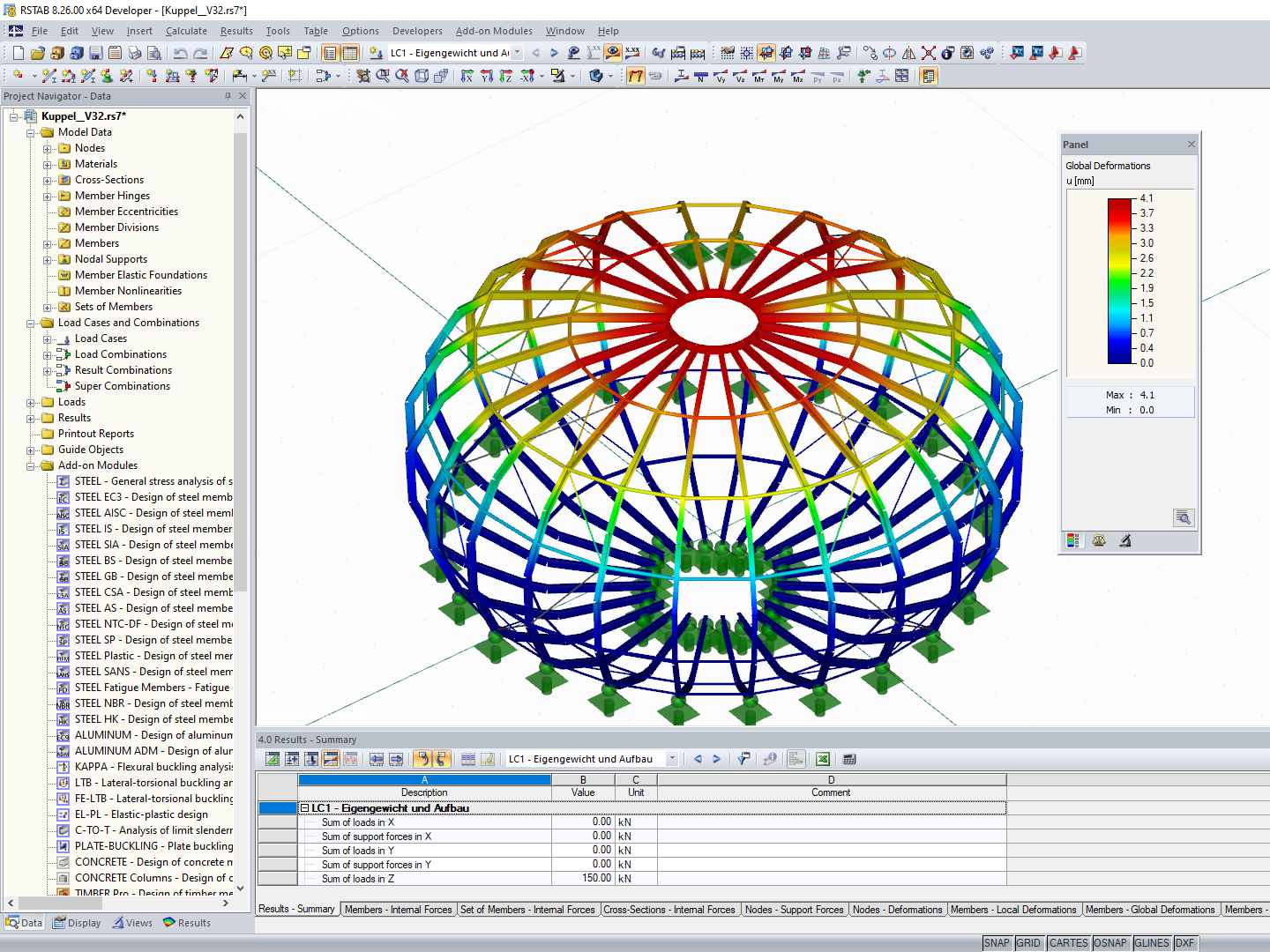Click the color scale bar in the Panel
This screenshot has height=952, width=1270.
pos(1120,280)
